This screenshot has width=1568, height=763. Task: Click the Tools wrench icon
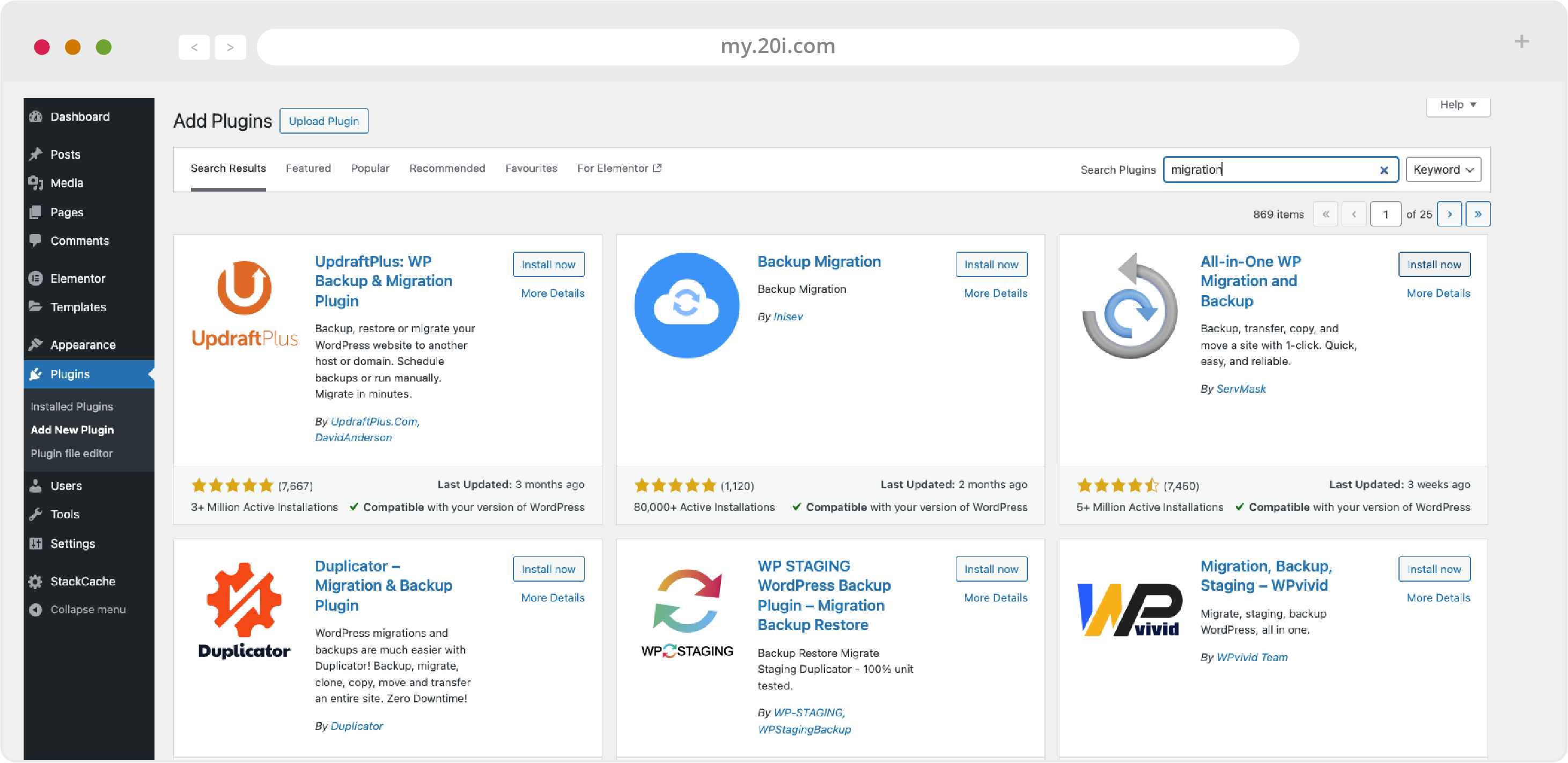coord(36,514)
